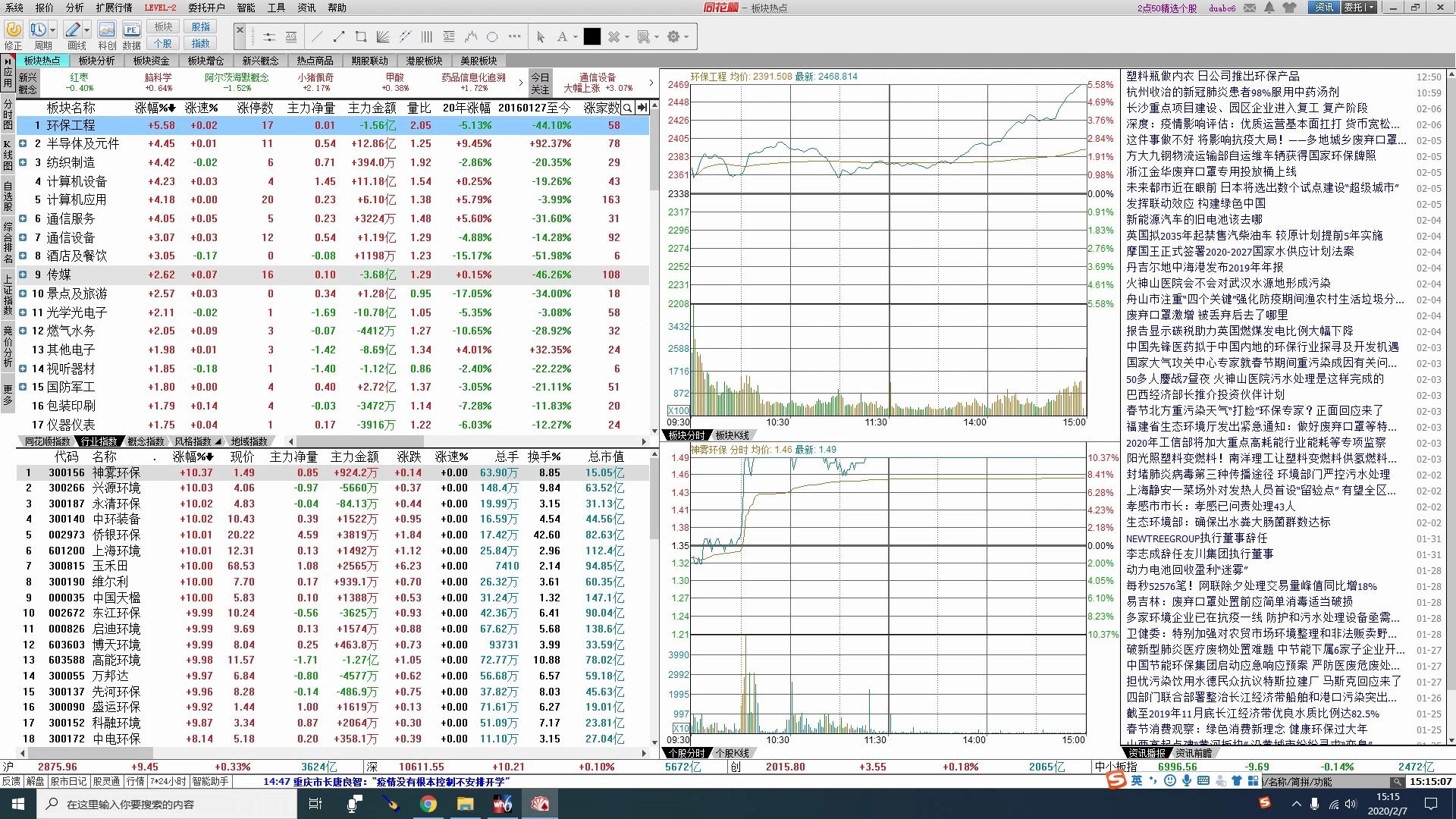This screenshot has width=1456, height=819.
Task: Click the PE 数据 icon
Action: click(131, 30)
